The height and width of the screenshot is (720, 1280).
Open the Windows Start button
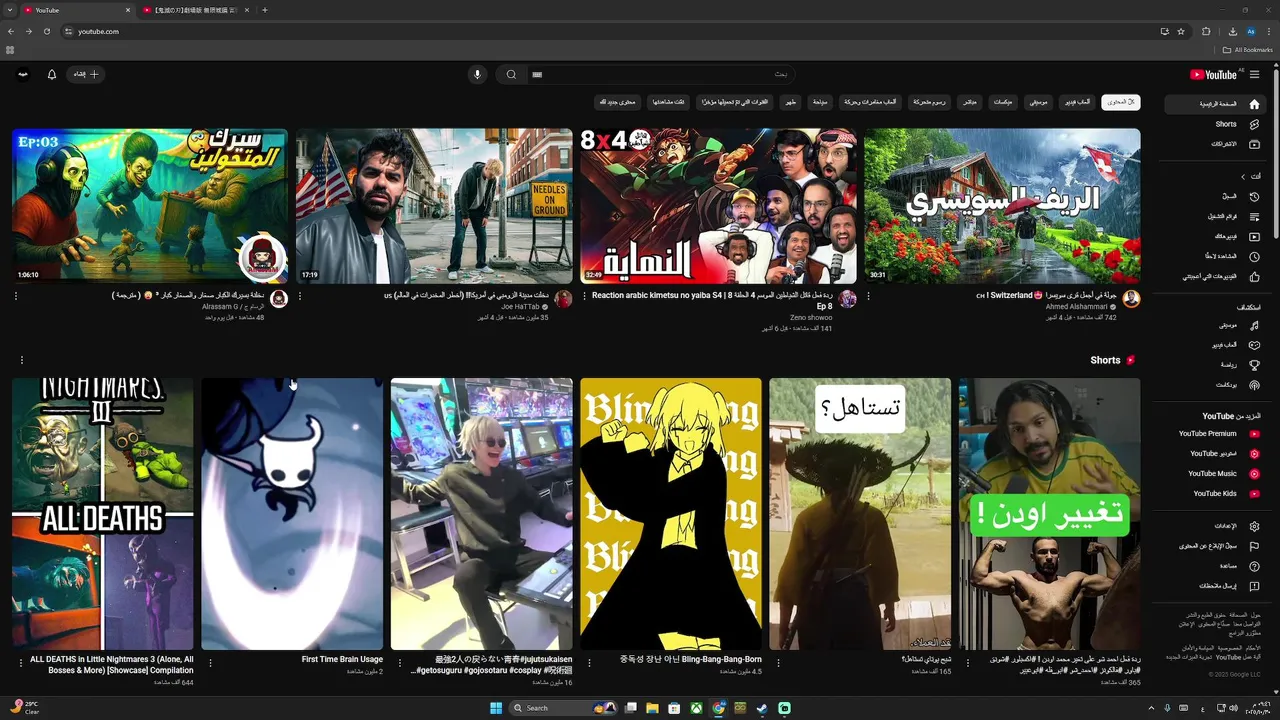pos(496,708)
